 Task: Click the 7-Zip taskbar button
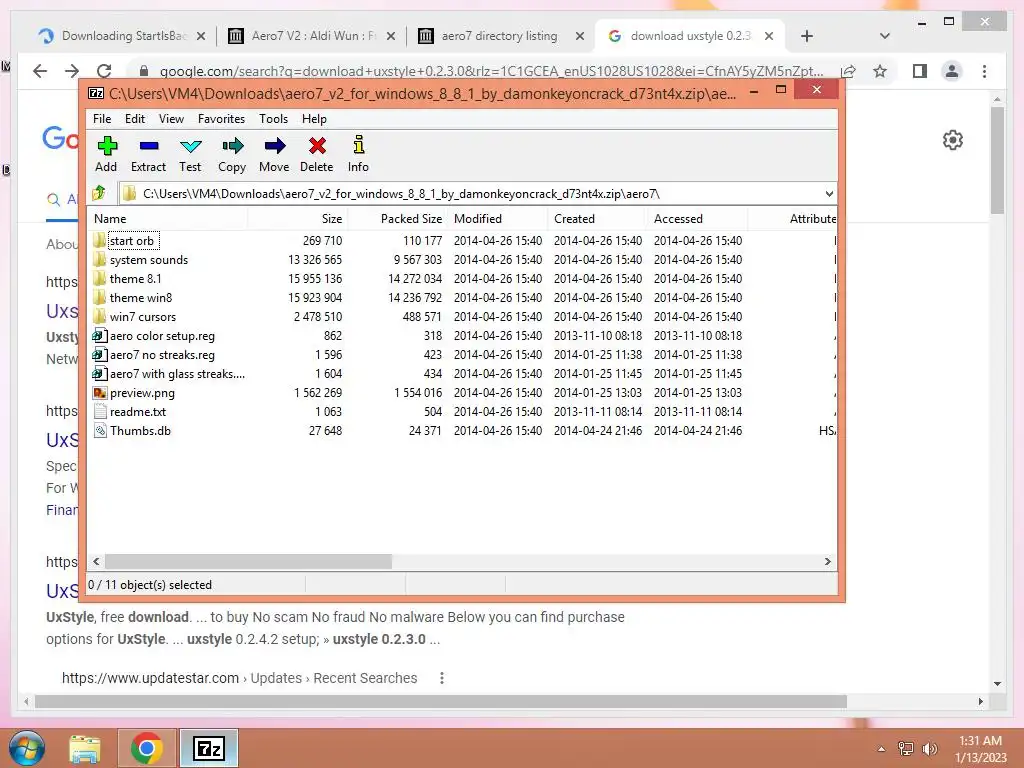pyautogui.click(x=209, y=748)
